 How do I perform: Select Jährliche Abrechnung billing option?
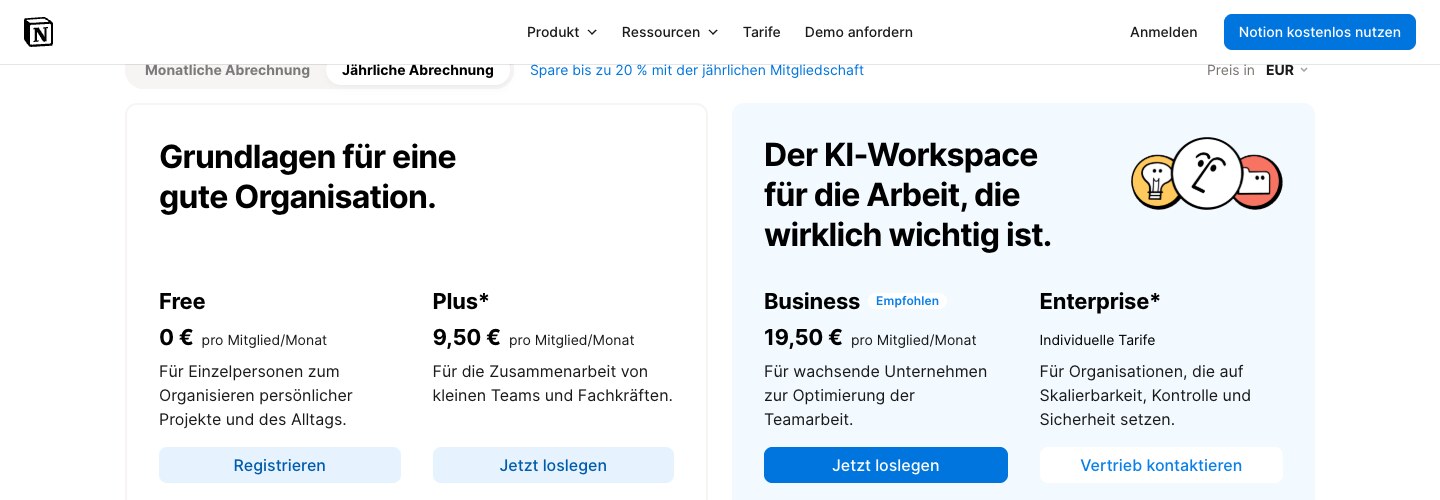tap(418, 70)
